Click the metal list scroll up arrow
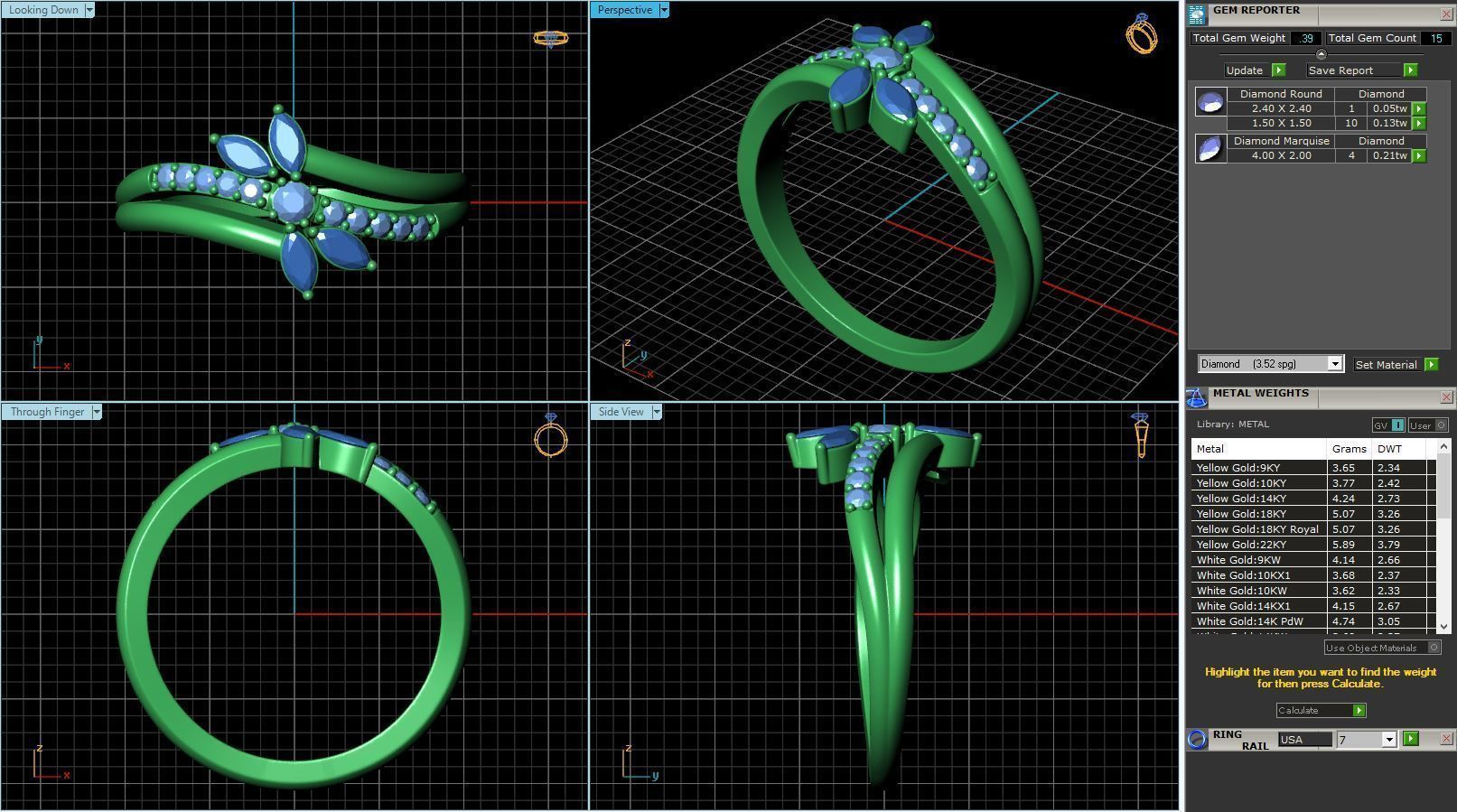 pos(1443,446)
